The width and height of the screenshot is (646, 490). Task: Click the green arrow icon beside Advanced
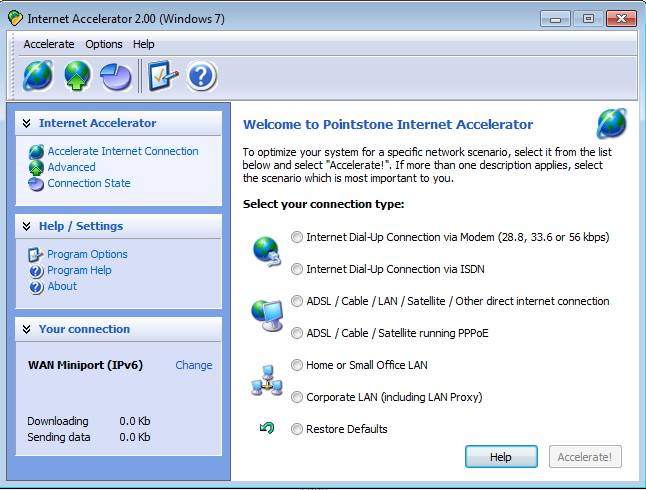(36, 167)
